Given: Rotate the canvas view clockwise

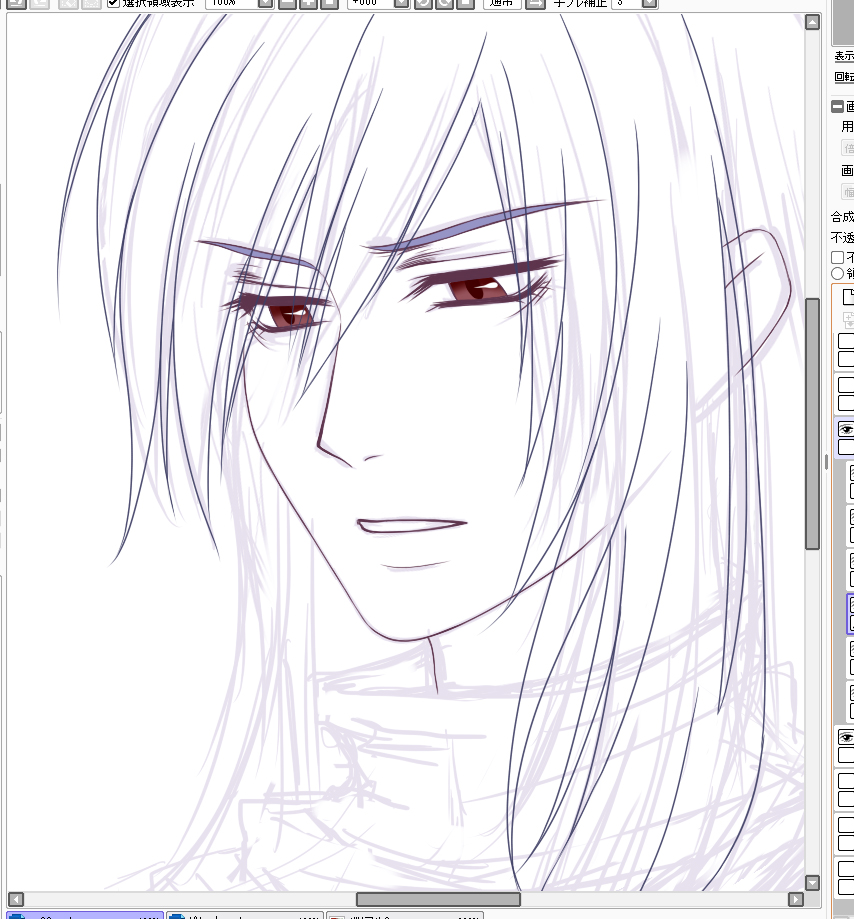Looking at the screenshot, I should [x=444, y=3].
